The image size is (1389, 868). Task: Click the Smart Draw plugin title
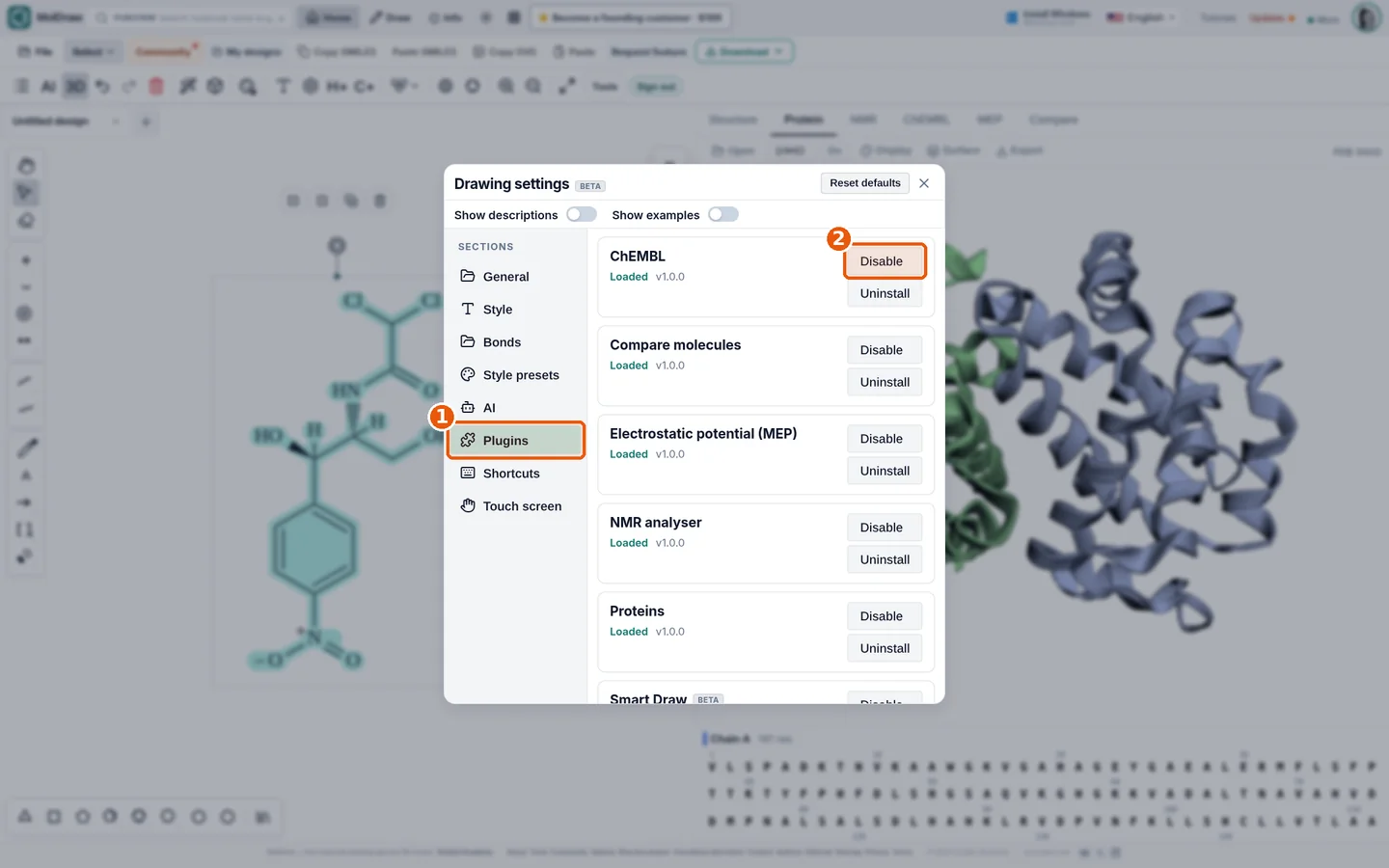pyautogui.click(x=648, y=698)
